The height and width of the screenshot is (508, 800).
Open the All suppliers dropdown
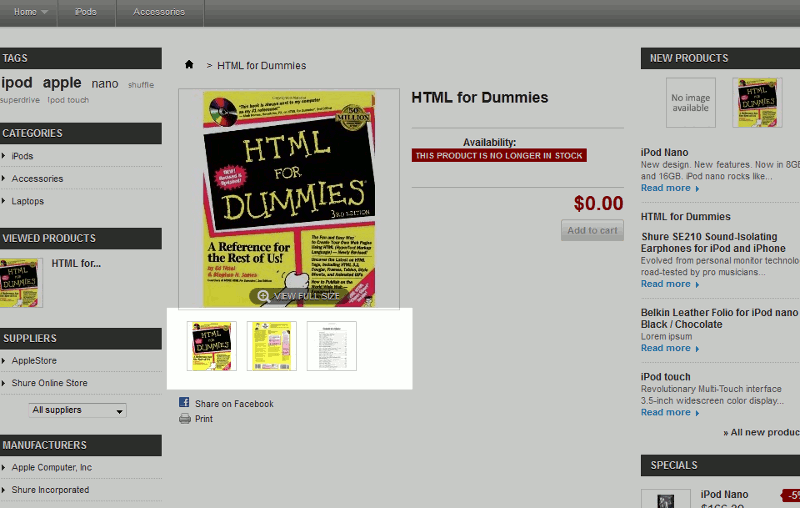coord(78,410)
